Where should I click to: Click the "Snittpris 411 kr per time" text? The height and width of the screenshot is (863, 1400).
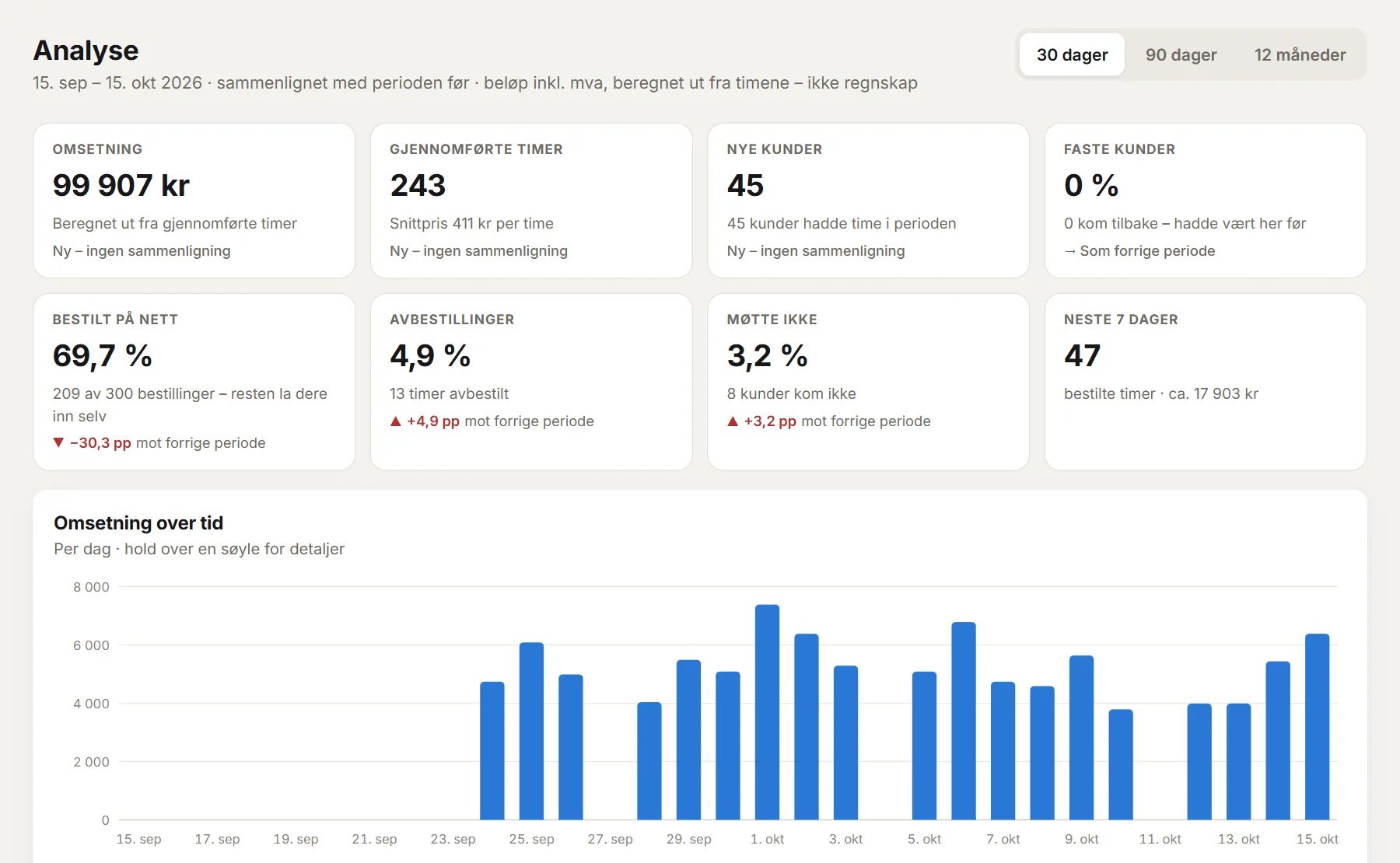471,223
